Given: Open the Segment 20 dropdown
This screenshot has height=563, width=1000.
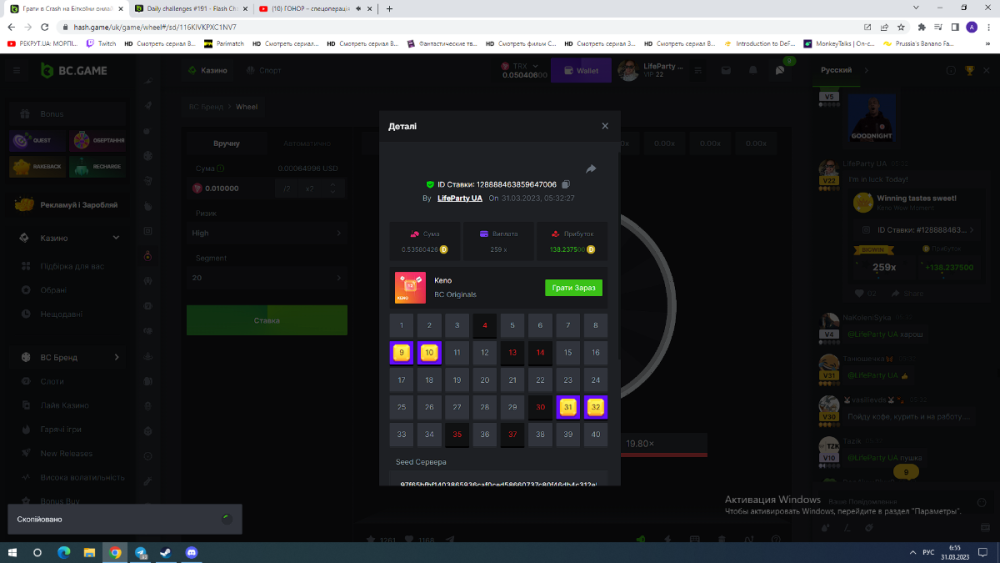Looking at the screenshot, I should tap(266, 277).
